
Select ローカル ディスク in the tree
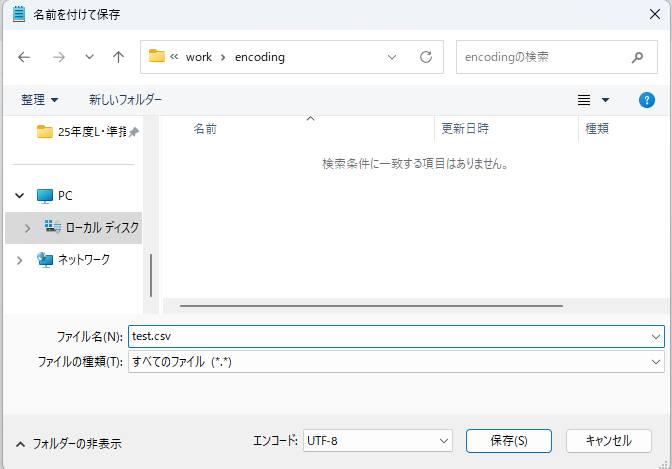[x=92, y=227]
